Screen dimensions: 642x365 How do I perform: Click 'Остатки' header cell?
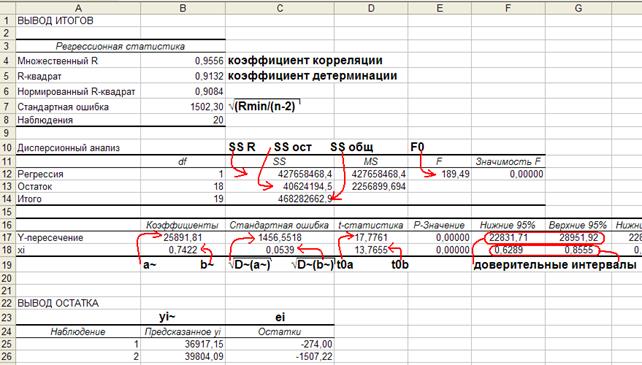point(280,332)
